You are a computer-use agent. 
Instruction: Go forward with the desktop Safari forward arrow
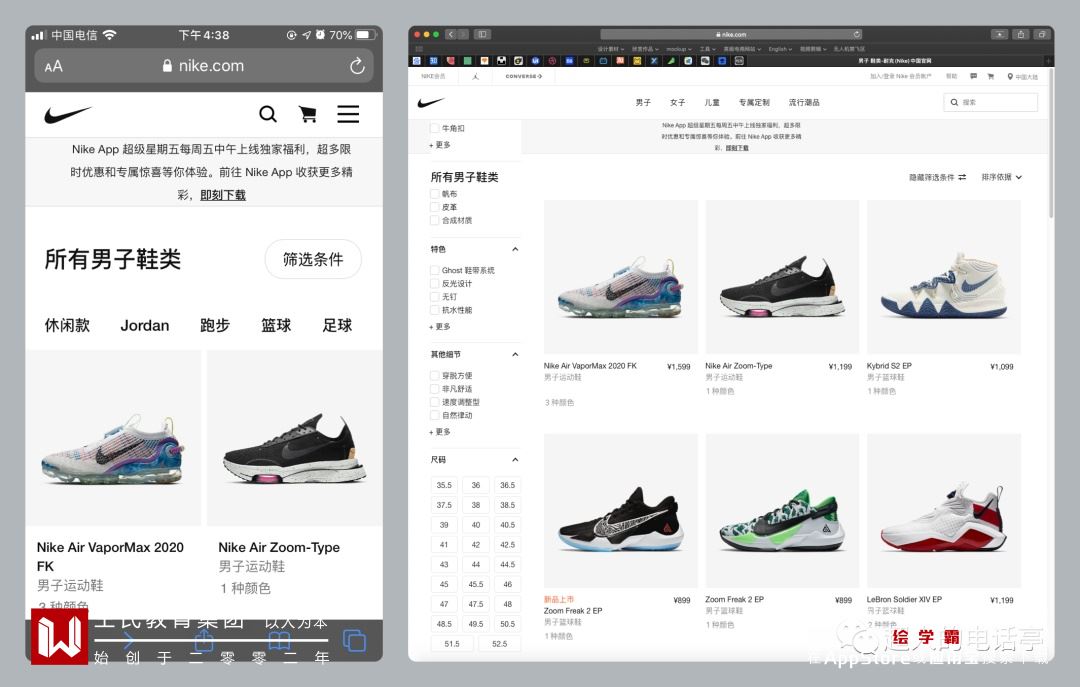coord(463,34)
